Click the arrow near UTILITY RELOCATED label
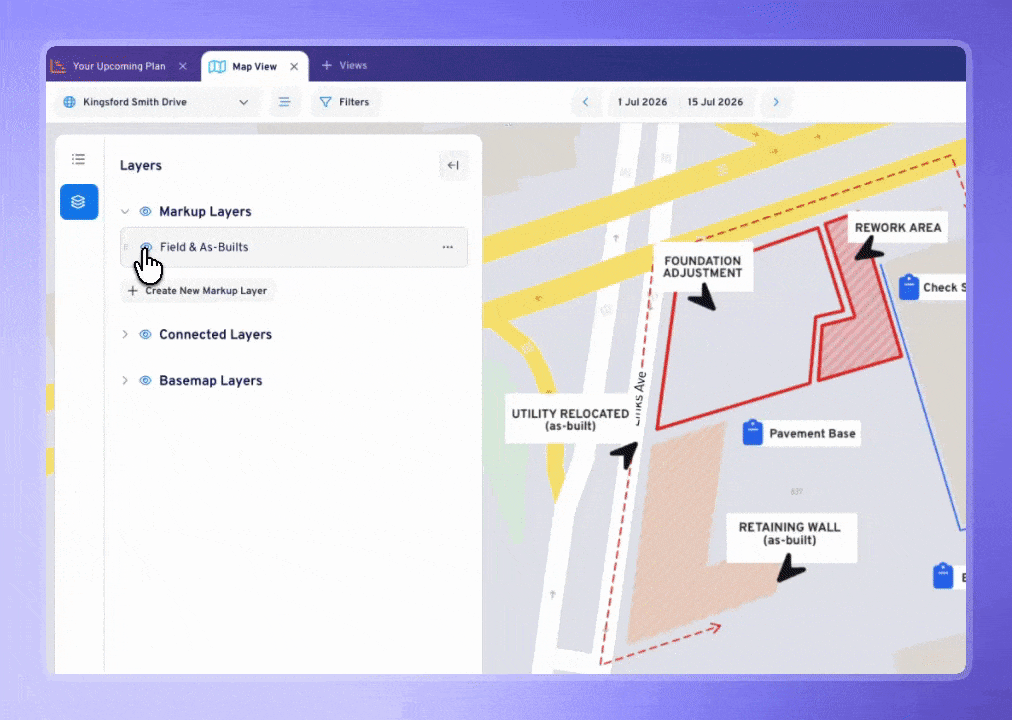Screen dimensions: 1012x720 (625, 455)
